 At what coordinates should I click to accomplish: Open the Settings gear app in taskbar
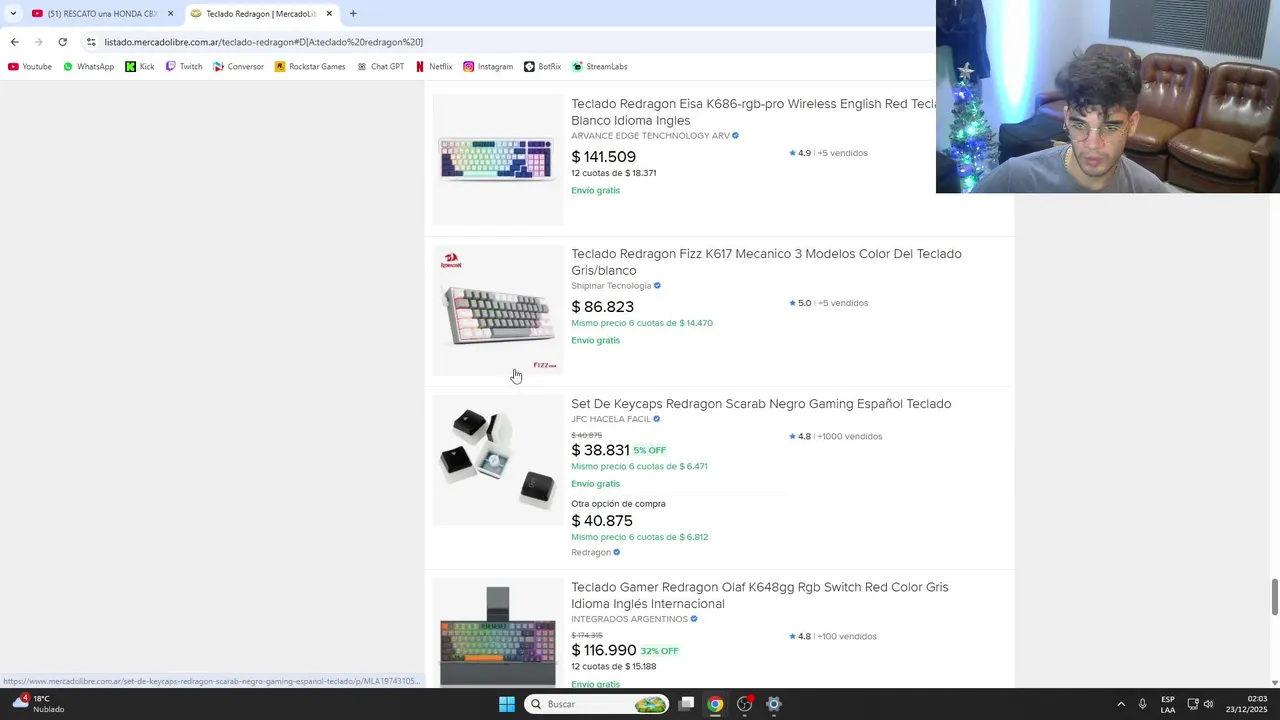pyautogui.click(x=773, y=704)
